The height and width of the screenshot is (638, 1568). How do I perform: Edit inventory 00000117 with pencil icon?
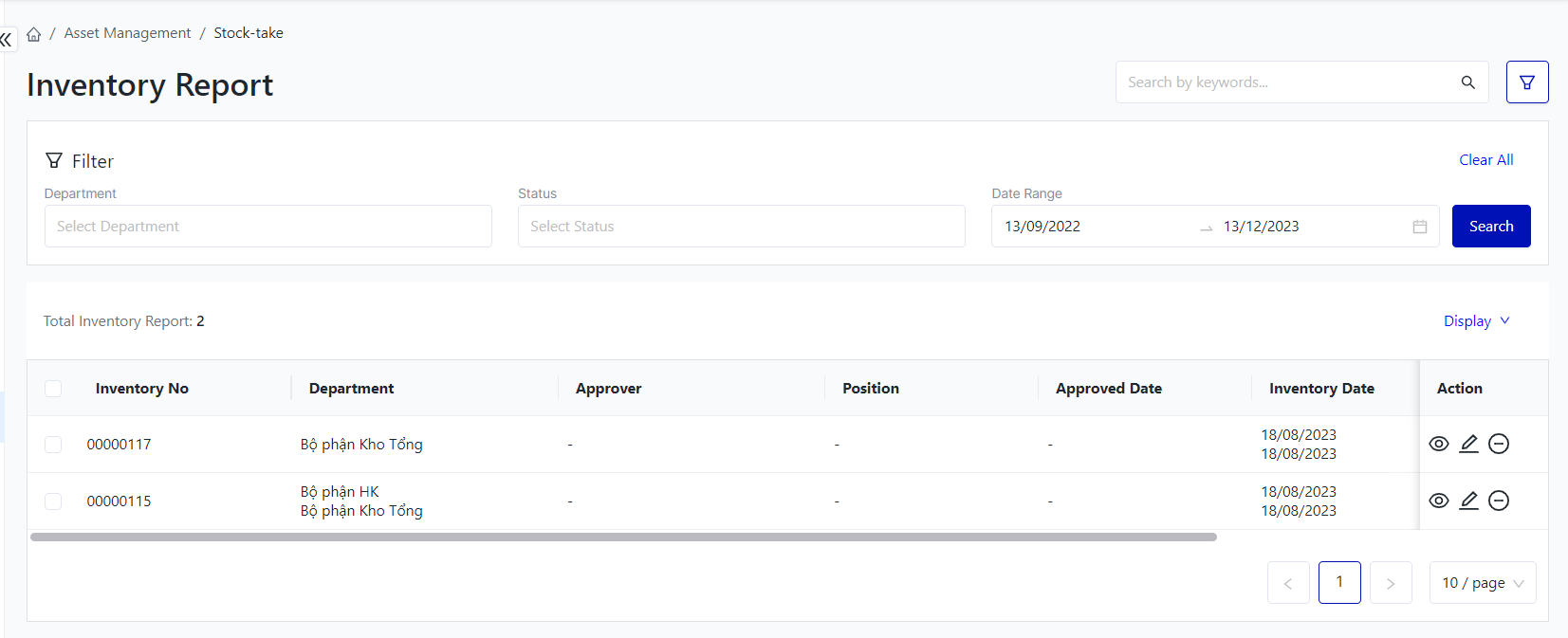pos(1468,444)
